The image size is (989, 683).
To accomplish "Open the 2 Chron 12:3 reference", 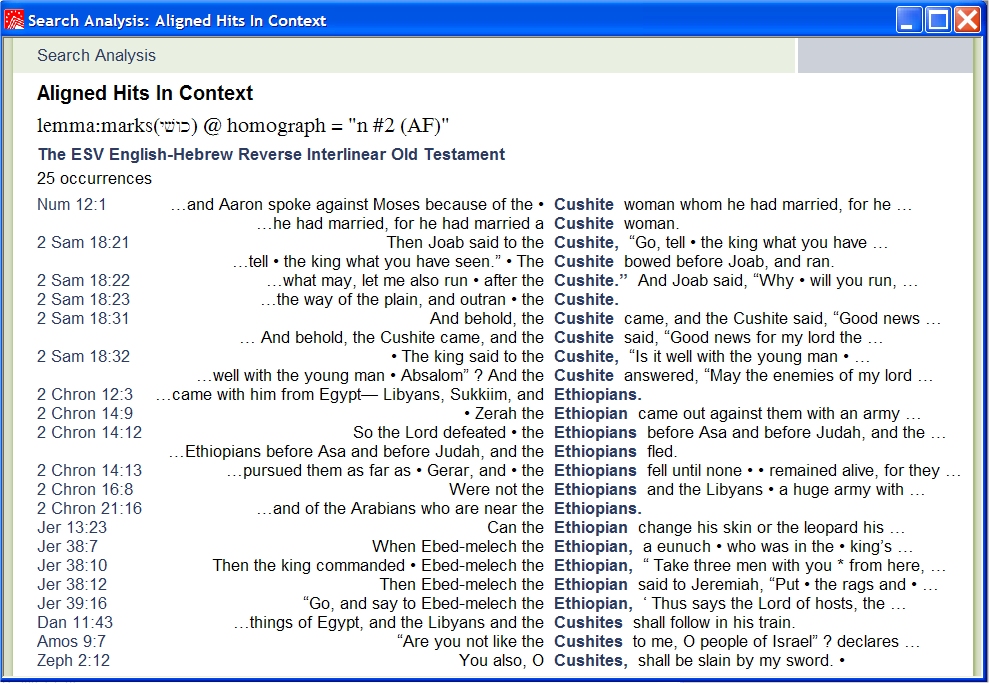I will point(85,395).
